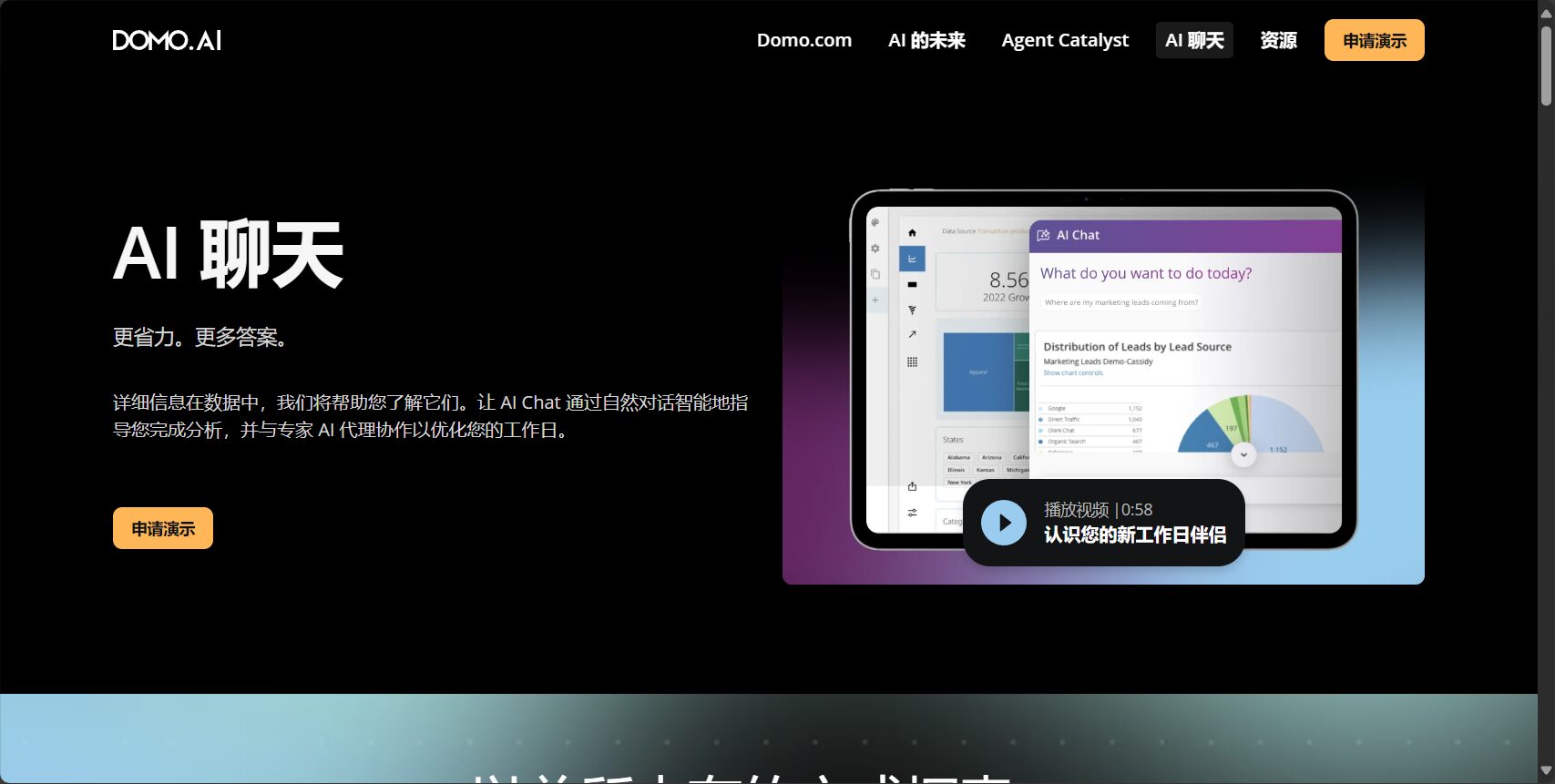Play the 0:58 intro video
This screenshot has height=784, width=1555.
click(x=1004, y=523)
